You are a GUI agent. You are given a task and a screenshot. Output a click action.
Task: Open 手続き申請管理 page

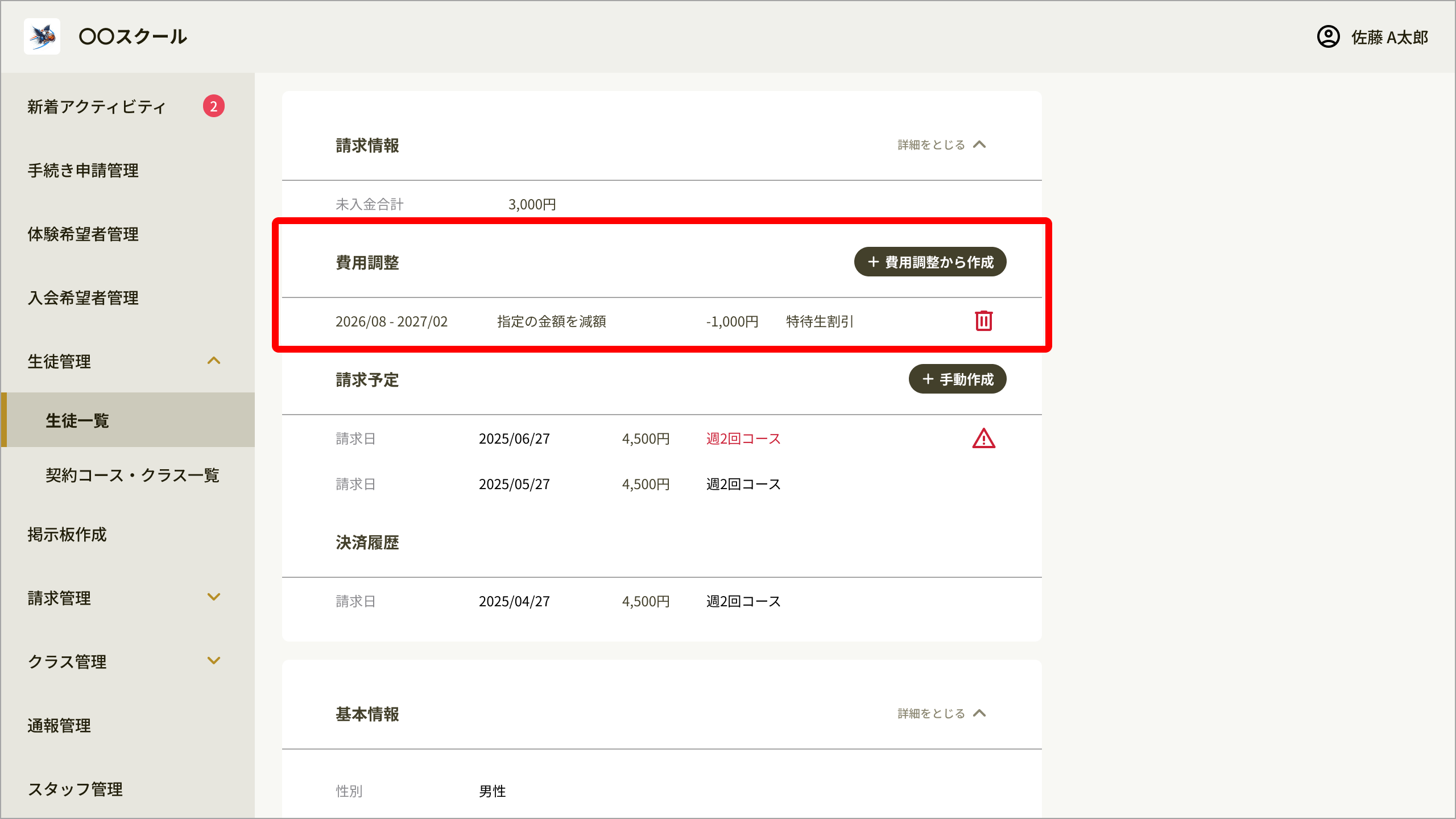pos(83,170)
